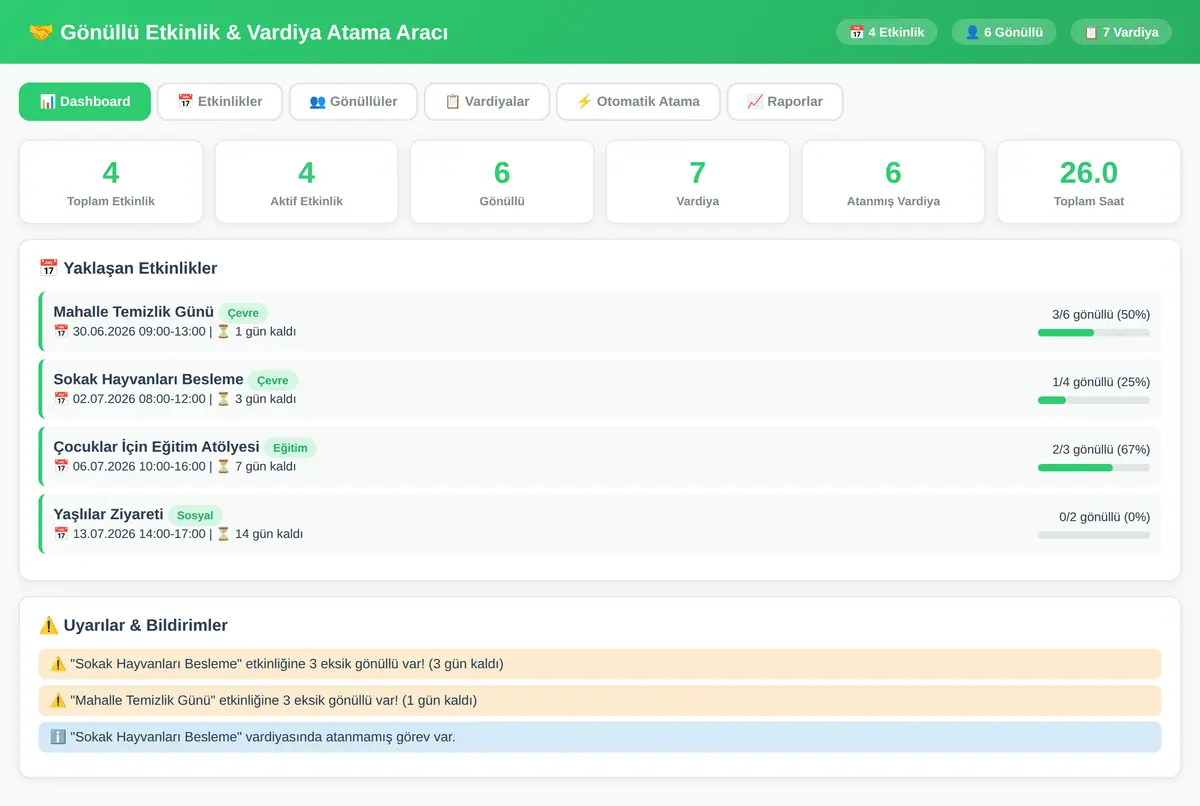The height and width of the screenshot is (806, 1200).
Task: Switch to the Etkinlikler tab
Action: pyautogui.click(x=220, y=101)
